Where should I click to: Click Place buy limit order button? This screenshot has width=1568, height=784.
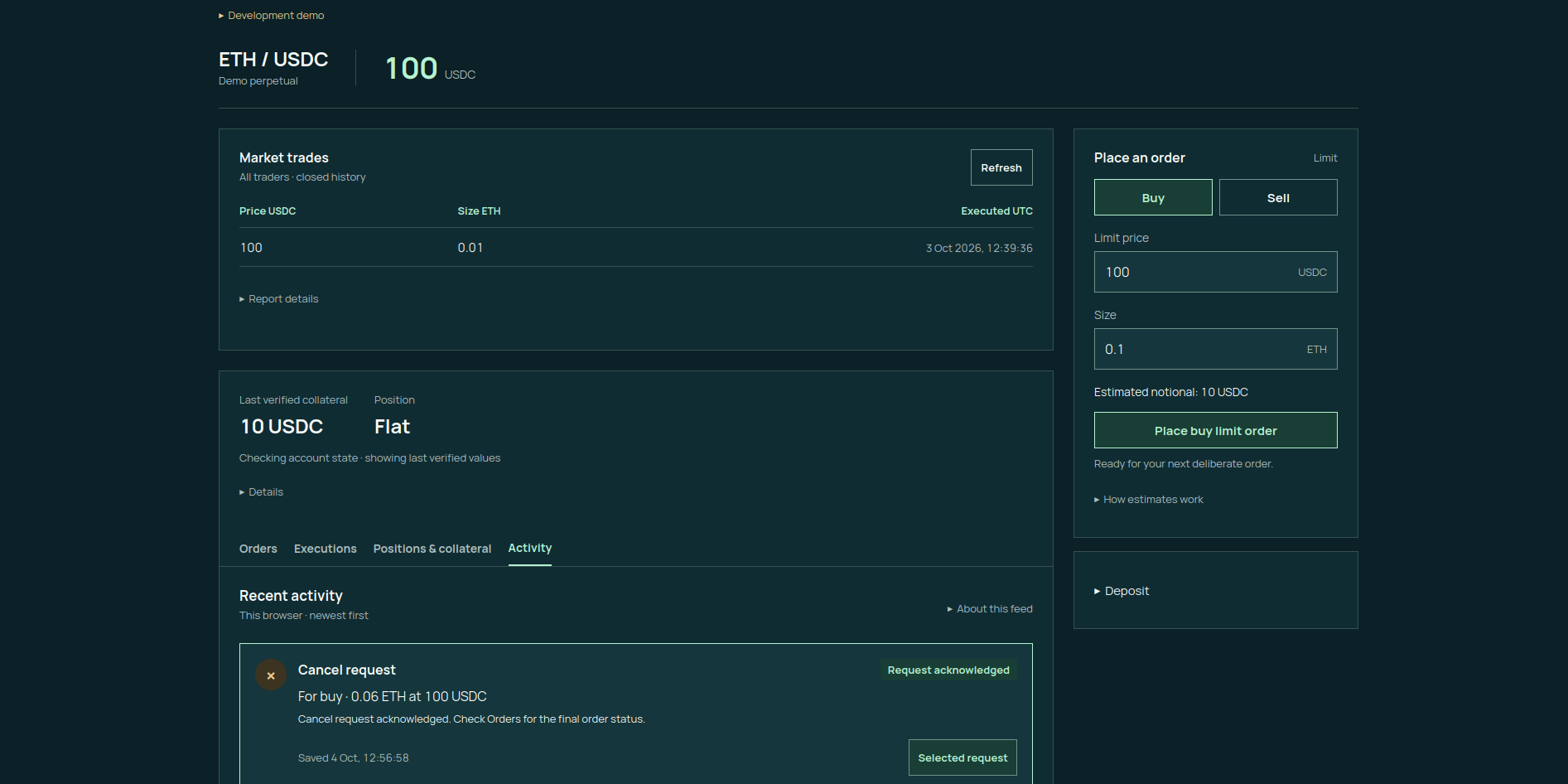(1216, 430)
